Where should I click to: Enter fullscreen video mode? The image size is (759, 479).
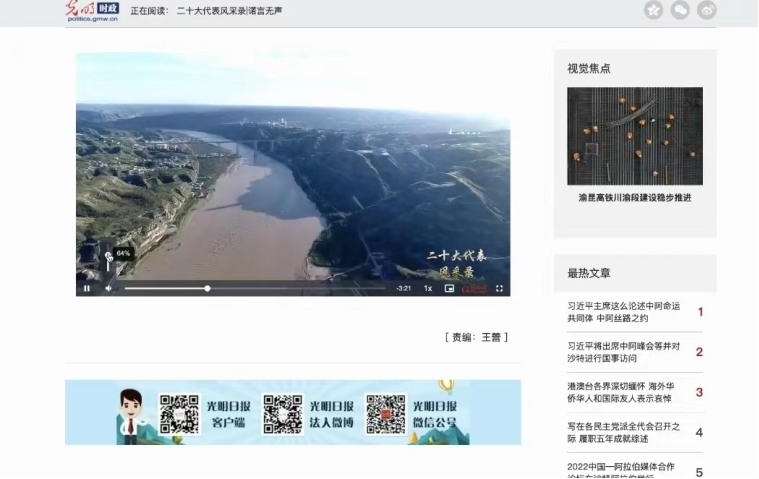coord(500,288)
